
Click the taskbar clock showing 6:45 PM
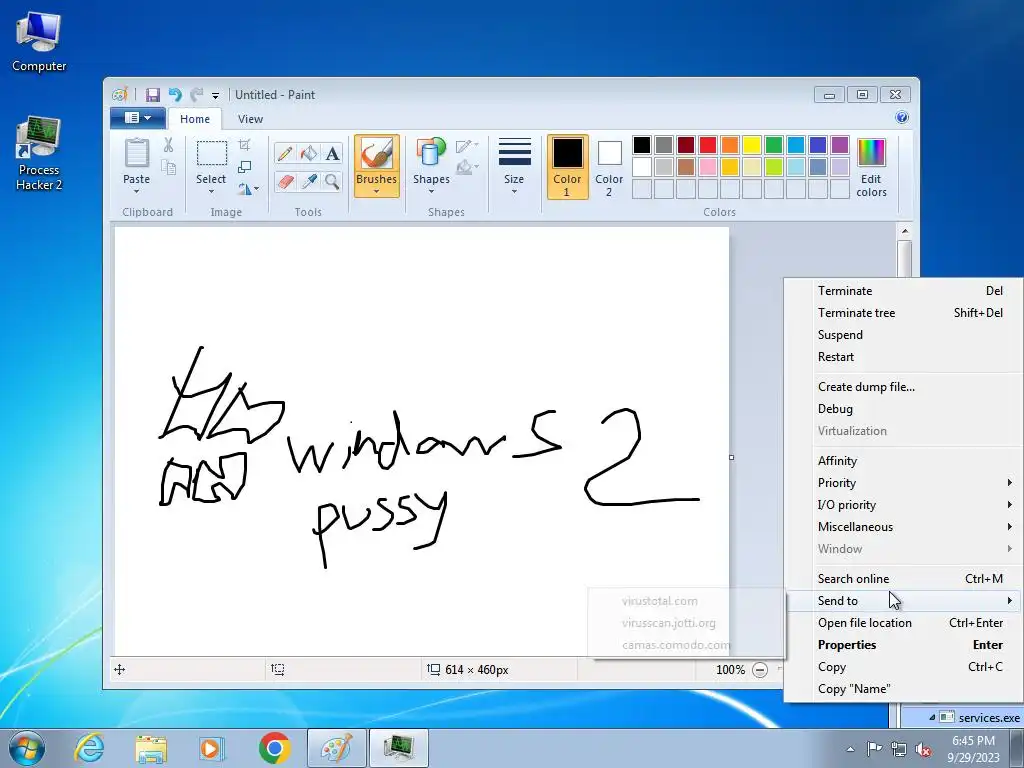(973, 749)
